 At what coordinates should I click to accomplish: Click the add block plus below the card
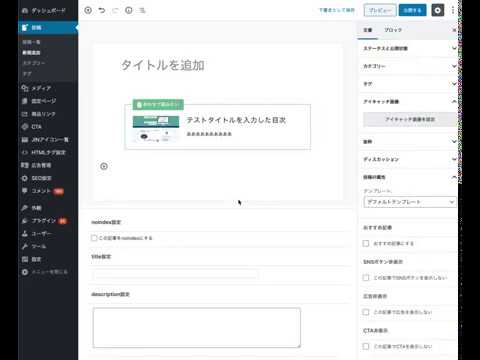click(104, 166)
